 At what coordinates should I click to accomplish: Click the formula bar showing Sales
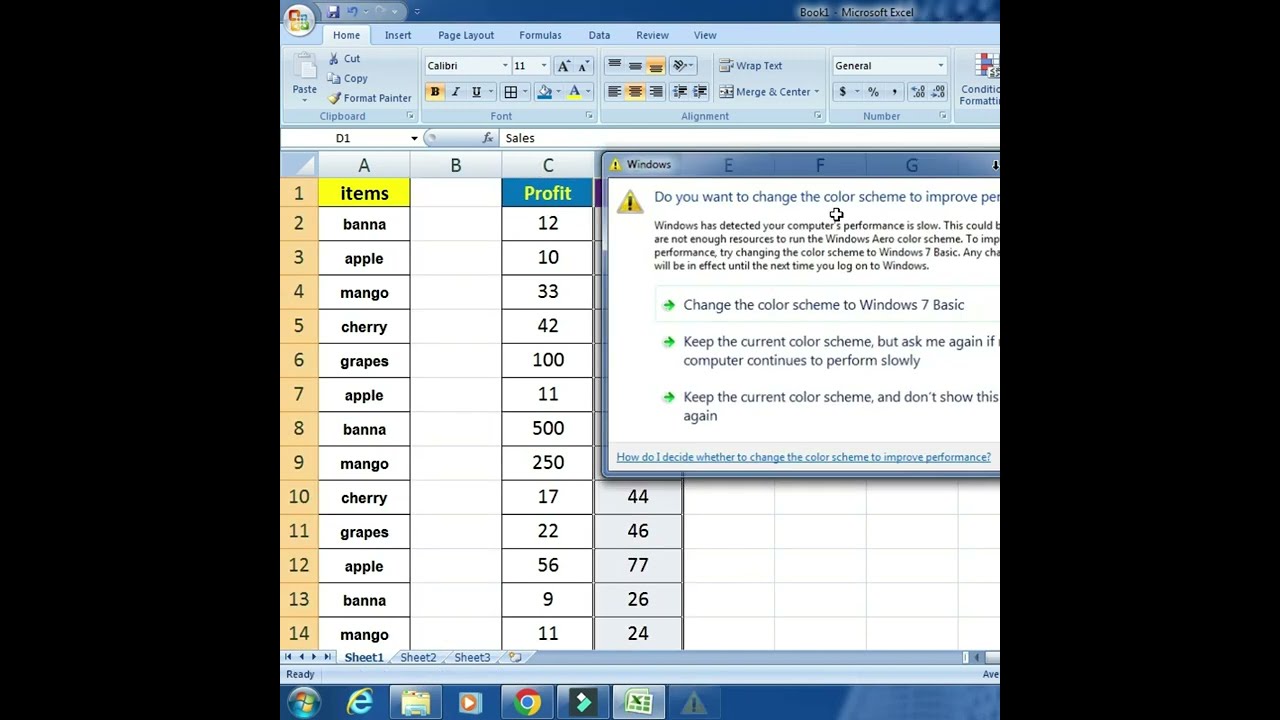750,138
